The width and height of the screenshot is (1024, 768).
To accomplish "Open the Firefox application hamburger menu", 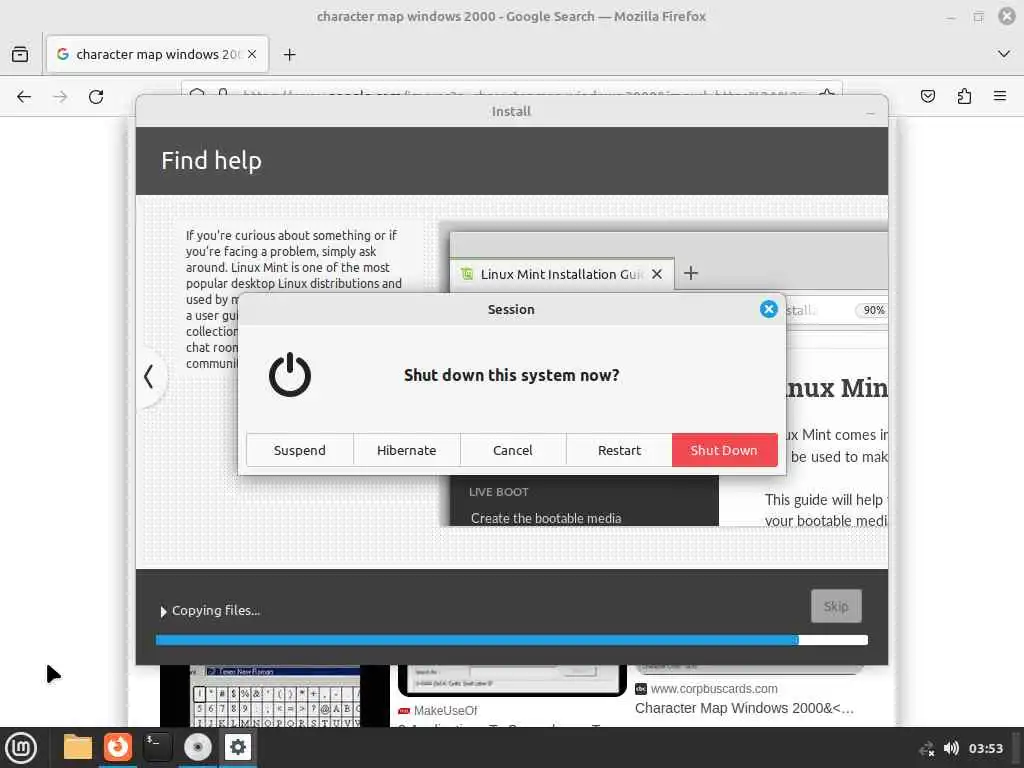I will 1000,97.
